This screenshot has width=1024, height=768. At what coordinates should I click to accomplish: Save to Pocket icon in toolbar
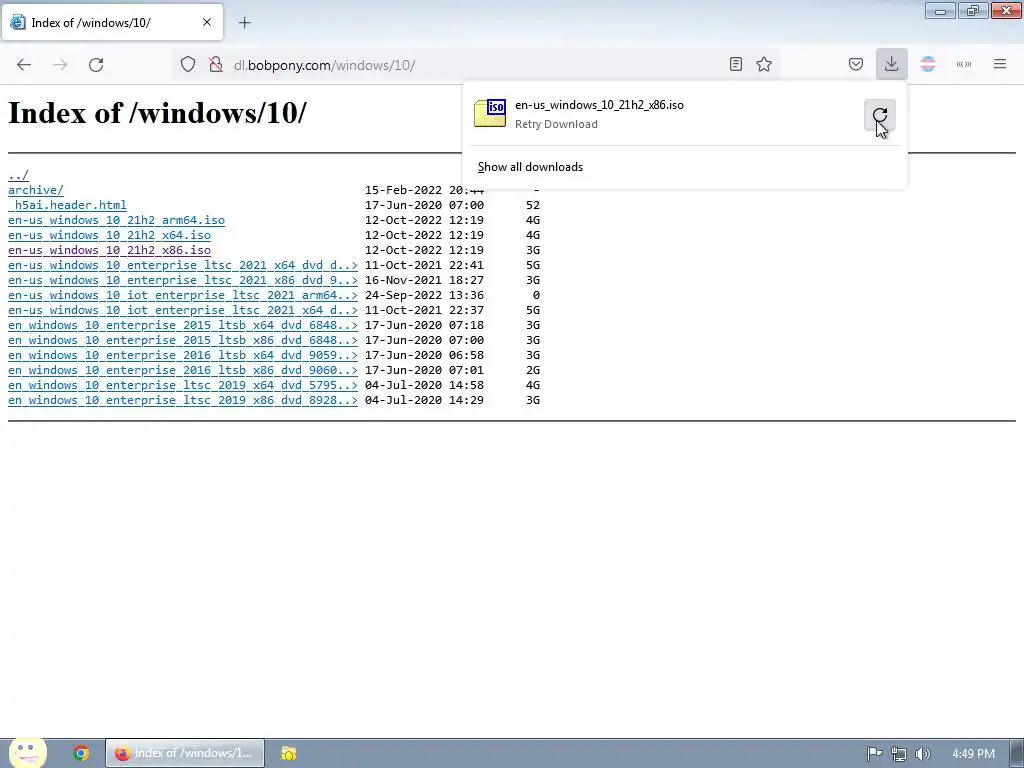(x=856, y=64)
